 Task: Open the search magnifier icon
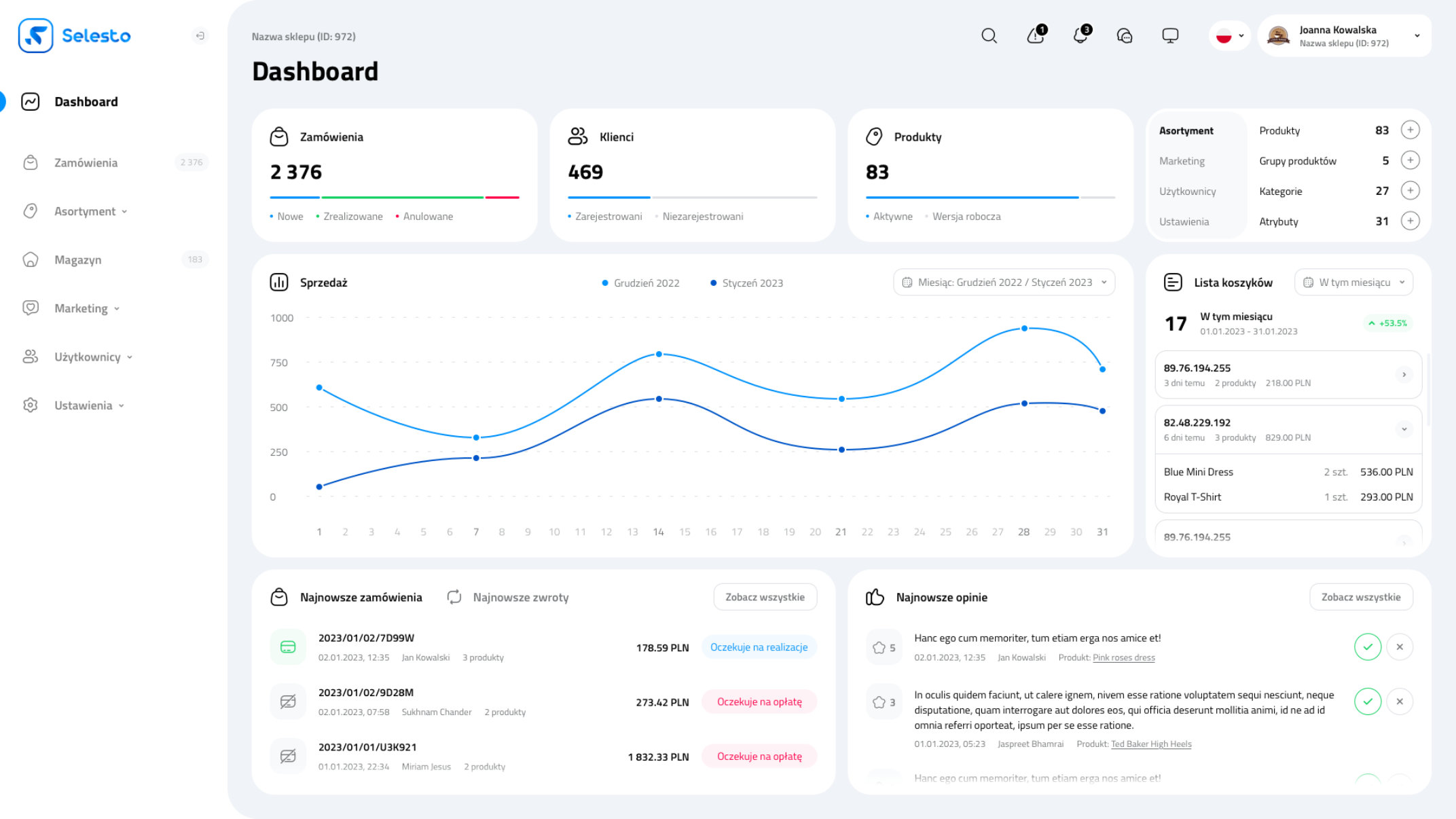click(x=989, y=36)
